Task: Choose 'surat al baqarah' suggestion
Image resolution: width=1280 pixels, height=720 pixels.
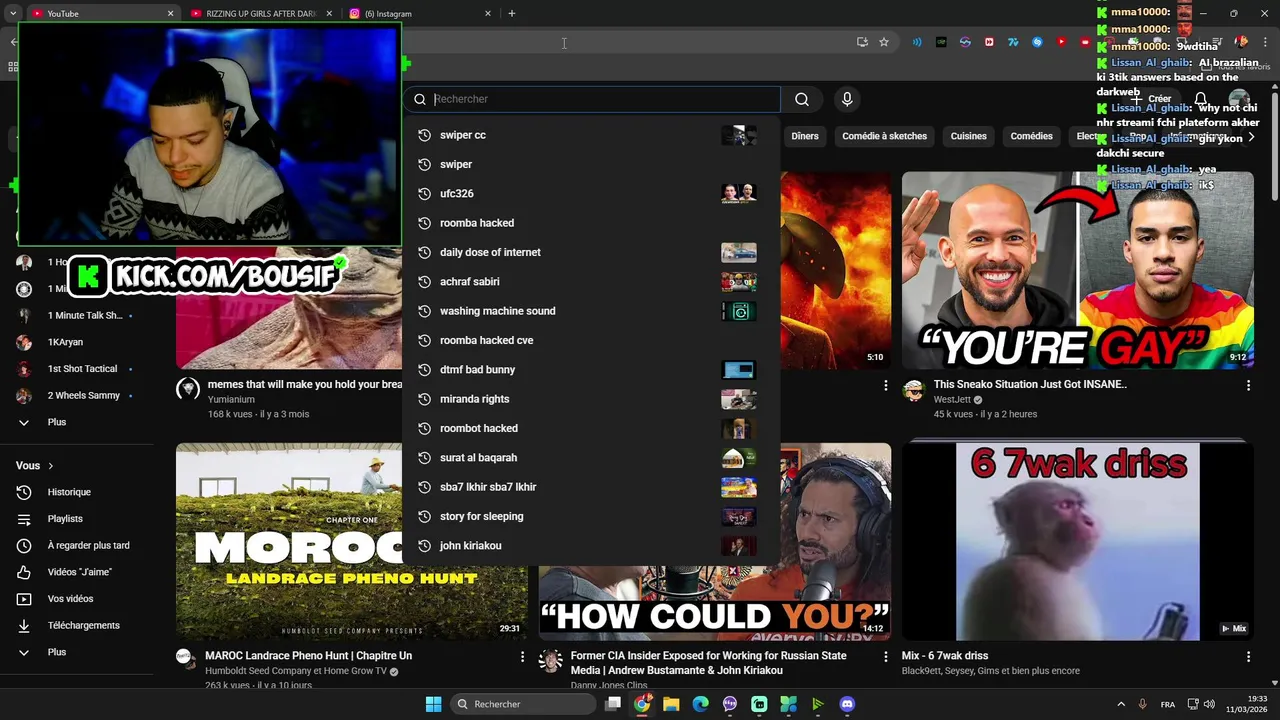Action: click(592, 458)
